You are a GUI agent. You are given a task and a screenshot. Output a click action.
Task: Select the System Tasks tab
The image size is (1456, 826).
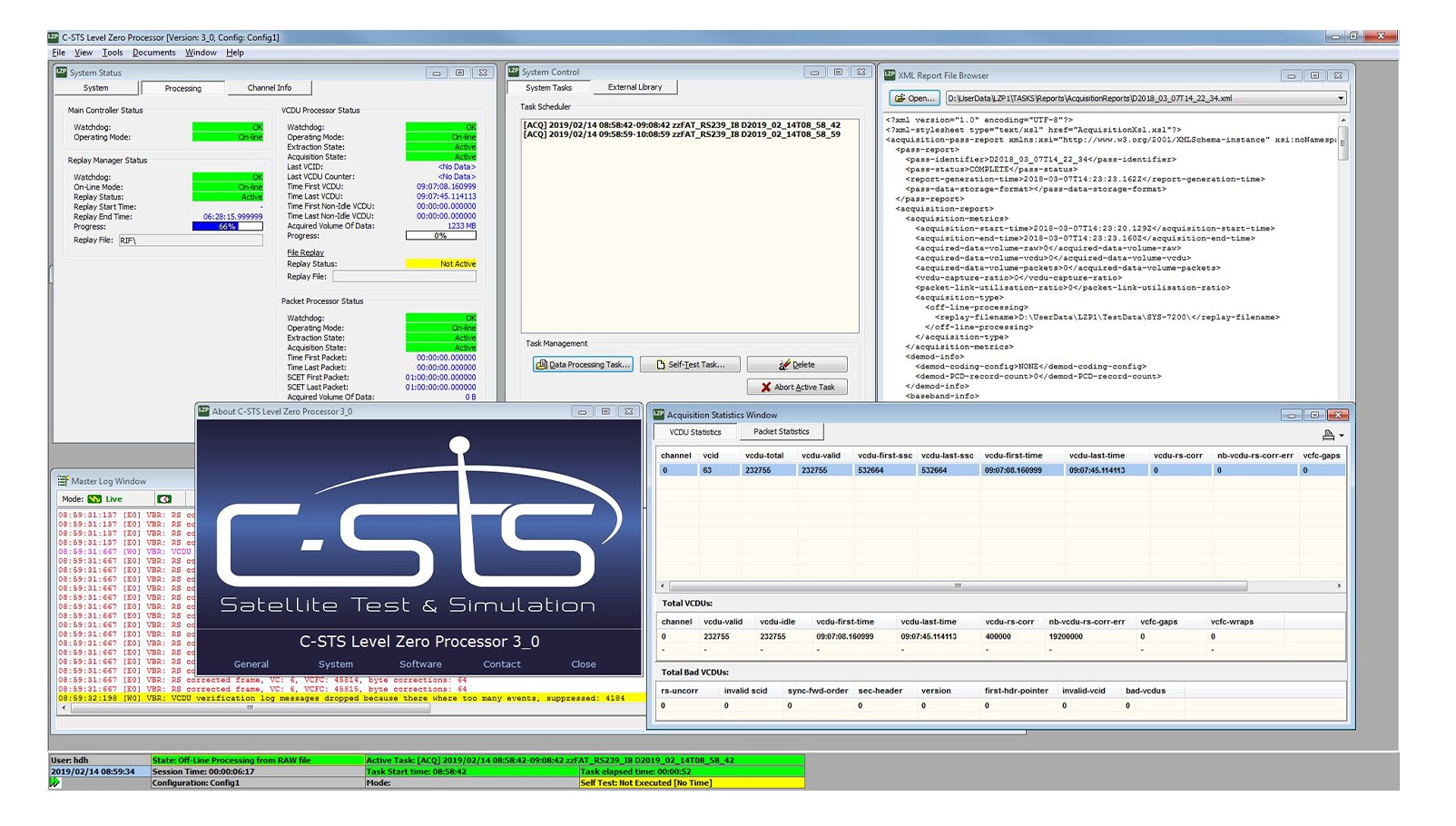point(549,88)
